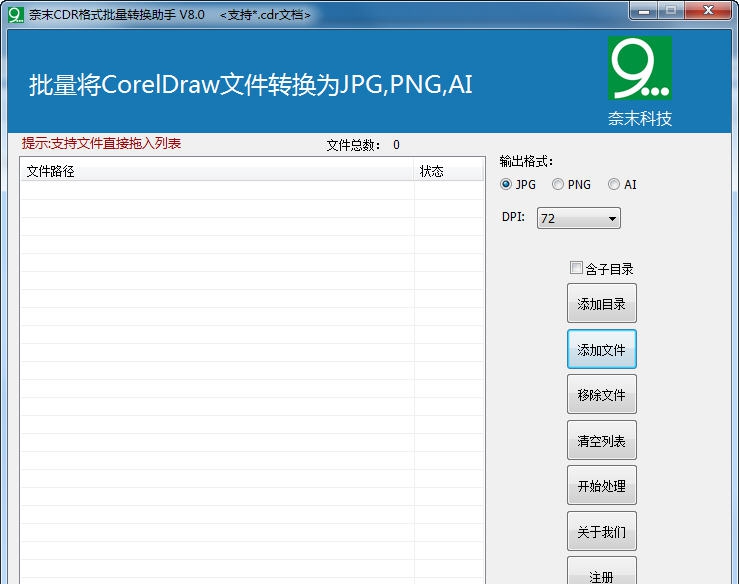Image resolution: width=739 pixels, height=584 pixels.
Task: Click the large green 9 logo in banner
Action: click(640, 68)
